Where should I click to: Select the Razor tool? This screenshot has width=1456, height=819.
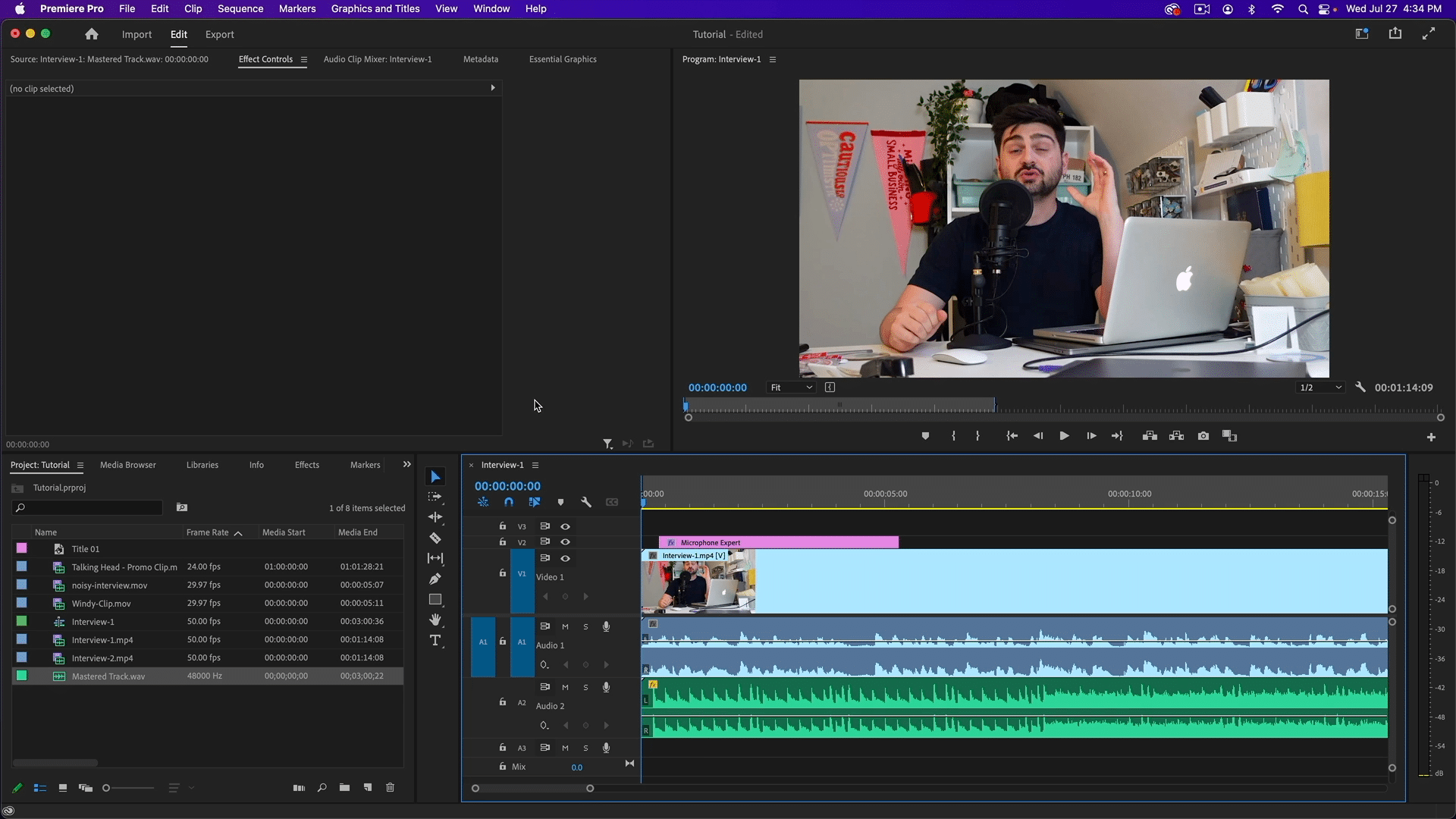pos(435,538)
